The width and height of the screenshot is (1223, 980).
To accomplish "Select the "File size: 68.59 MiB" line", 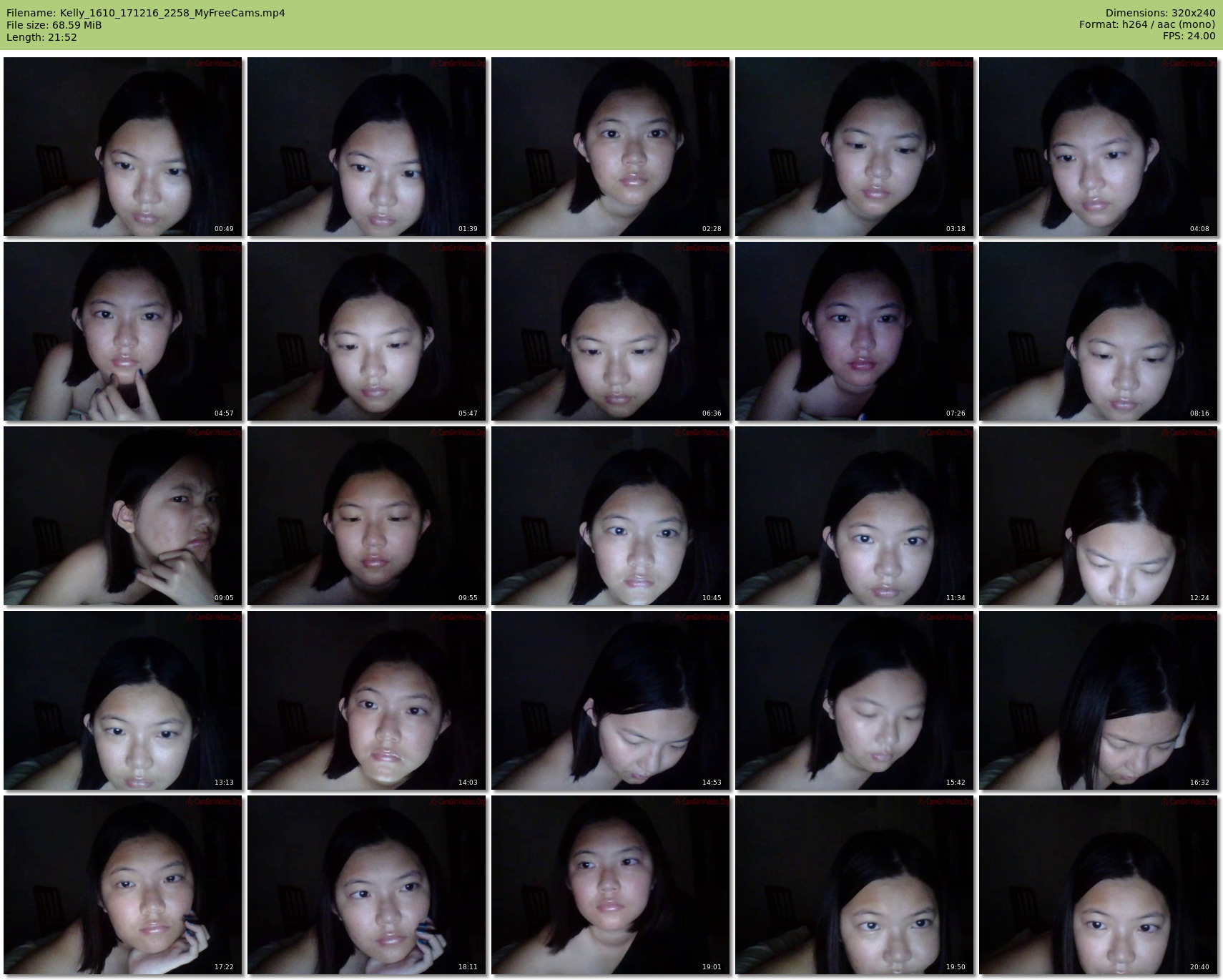I will pyautogui.click(x=54, y=25).
